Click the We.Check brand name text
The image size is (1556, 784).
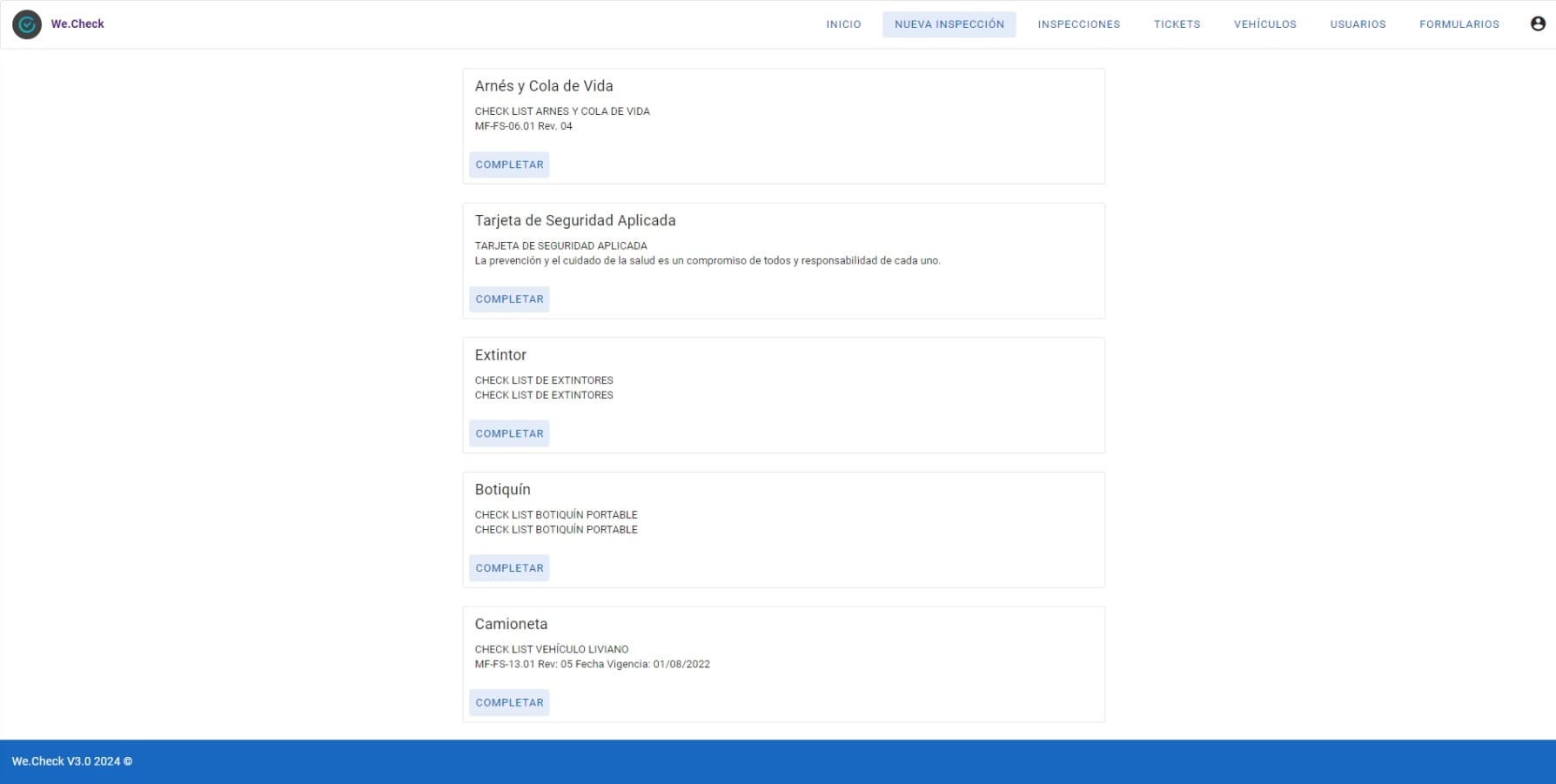click(x=77, y=24)
